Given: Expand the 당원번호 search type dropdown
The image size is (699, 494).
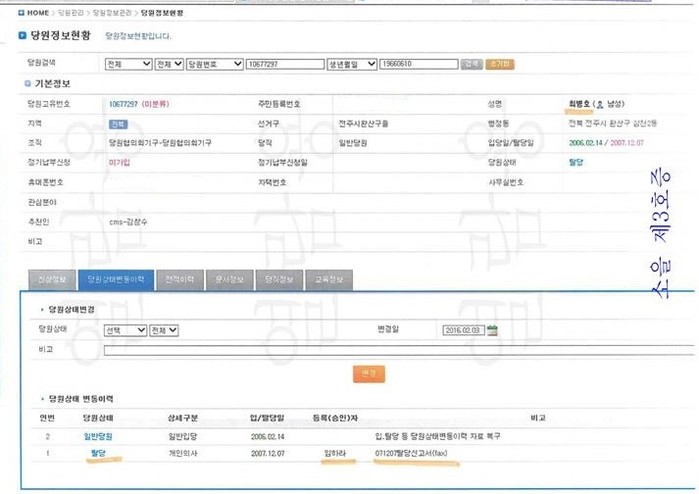Looking at the screenshot, I should point(213,64).
